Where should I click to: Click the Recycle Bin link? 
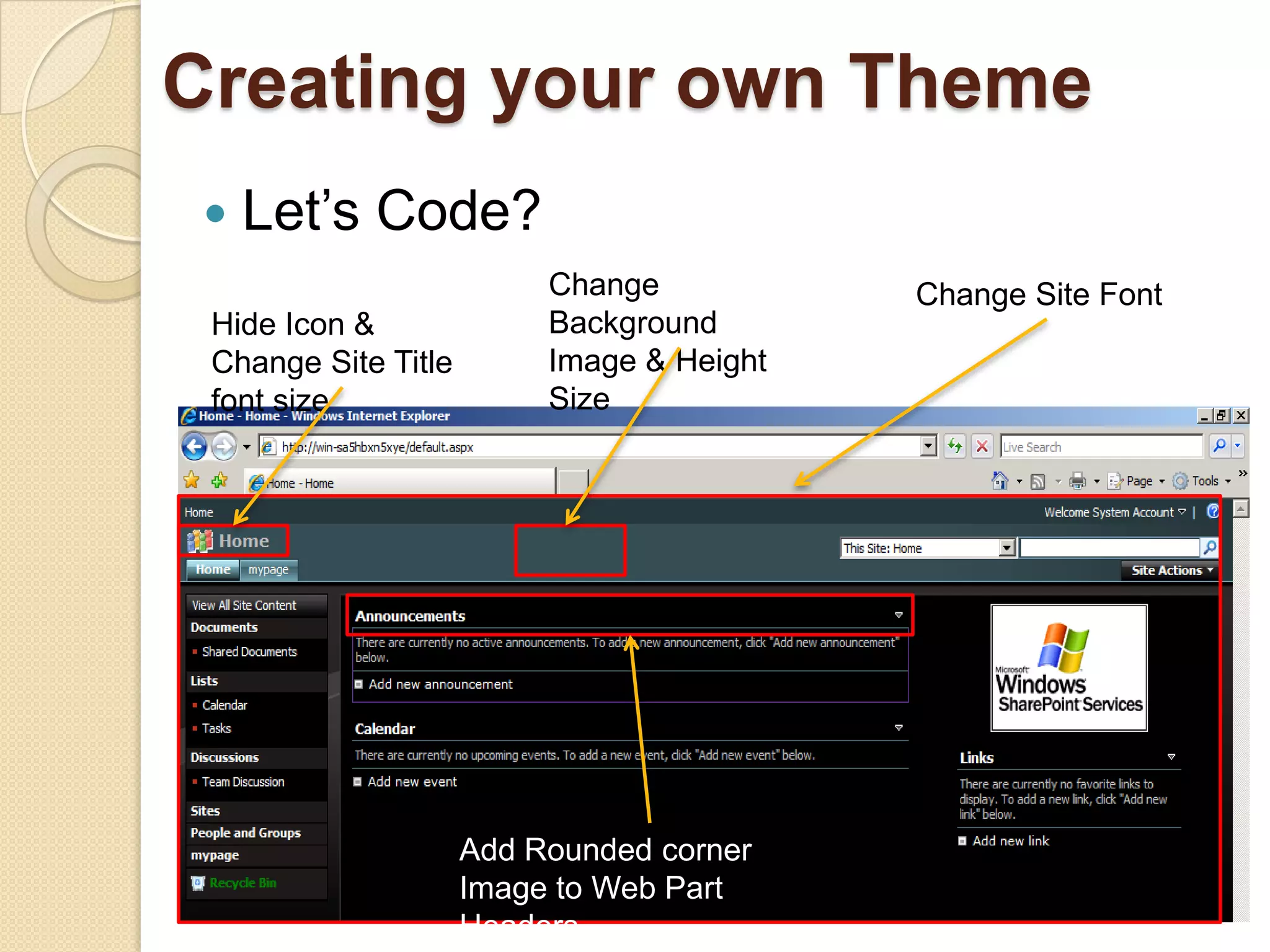click(242, 883)
